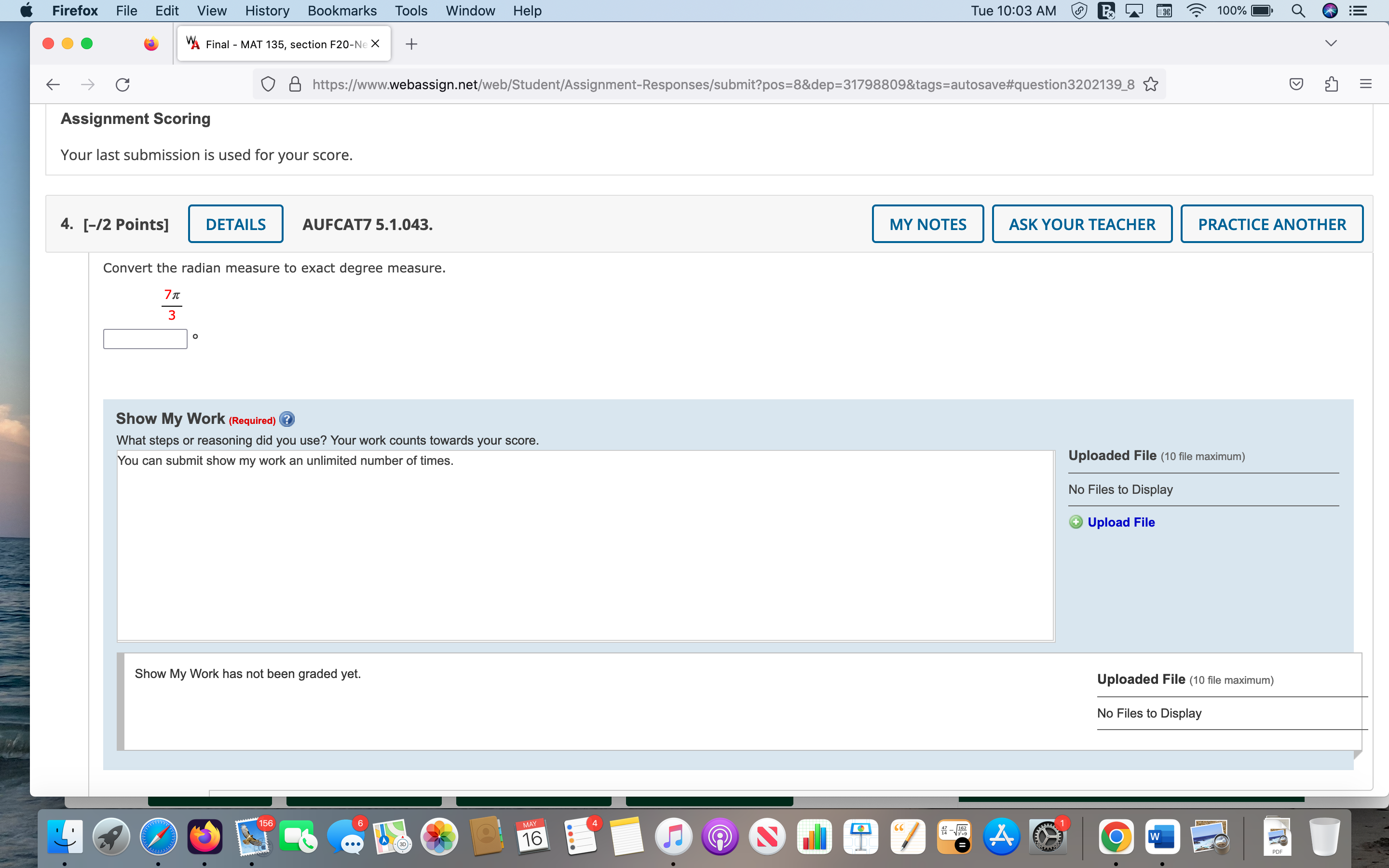Toggle the bookmark star for this page
Viewport: 1389px width, 868px height.
pyautogui.click(x=1150, y=84)
